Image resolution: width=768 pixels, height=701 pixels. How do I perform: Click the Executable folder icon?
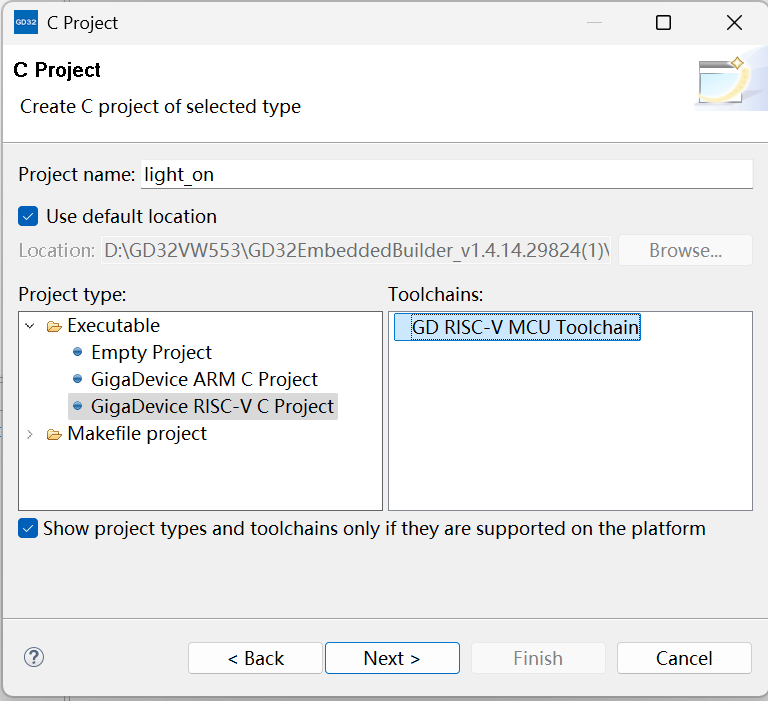(x=54, y=326)
